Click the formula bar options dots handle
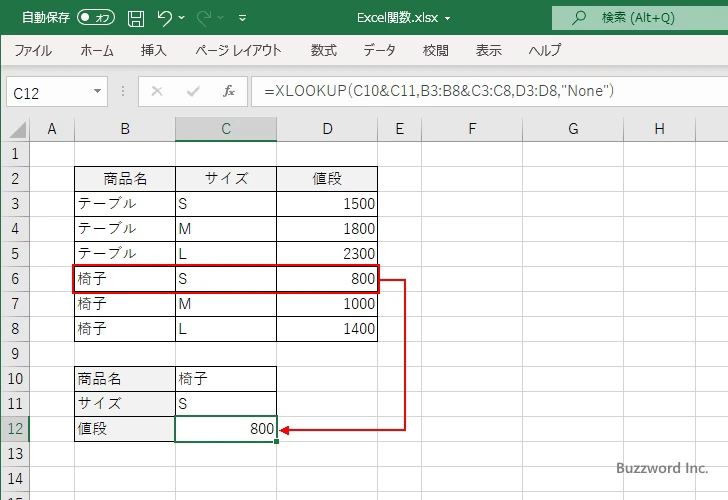 pos(123,91)
